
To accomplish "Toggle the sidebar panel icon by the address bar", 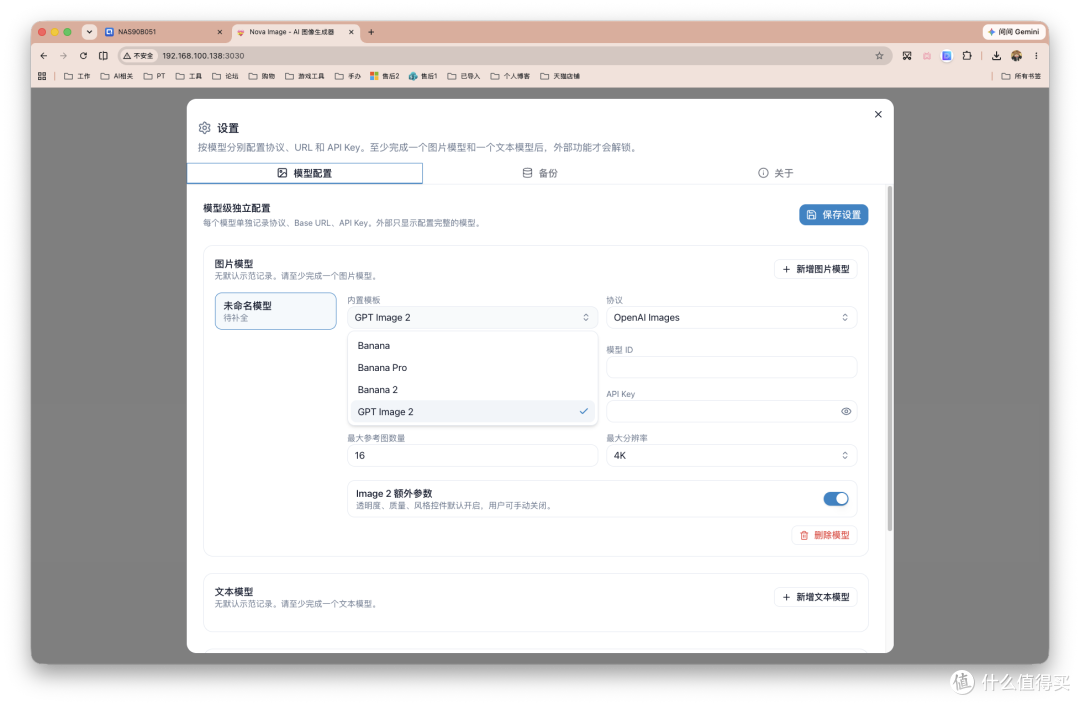I will pyautogui.click(x=103, y=56).
